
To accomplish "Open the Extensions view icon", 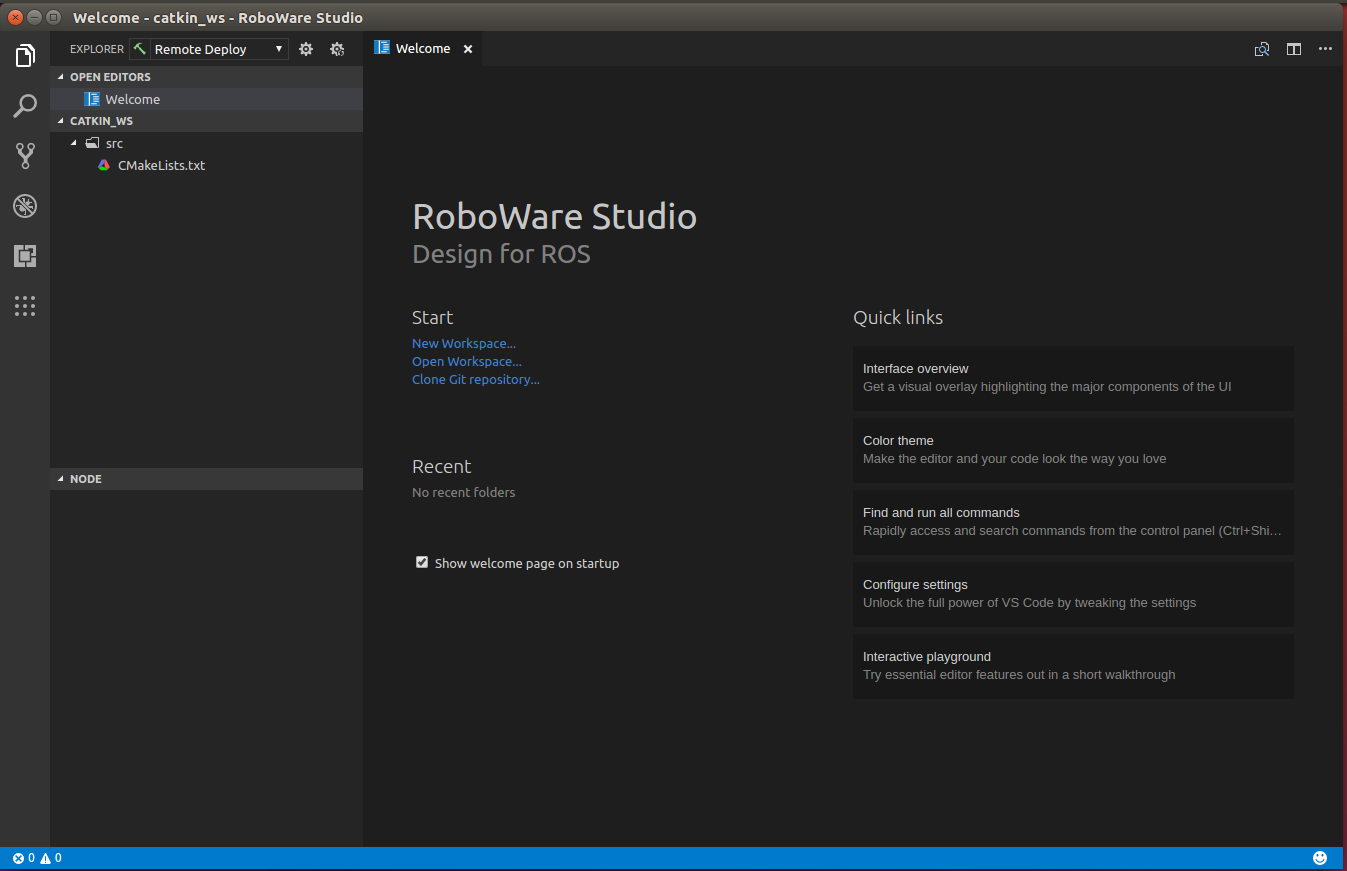I will pyautogui.click(x=25, y=256).
